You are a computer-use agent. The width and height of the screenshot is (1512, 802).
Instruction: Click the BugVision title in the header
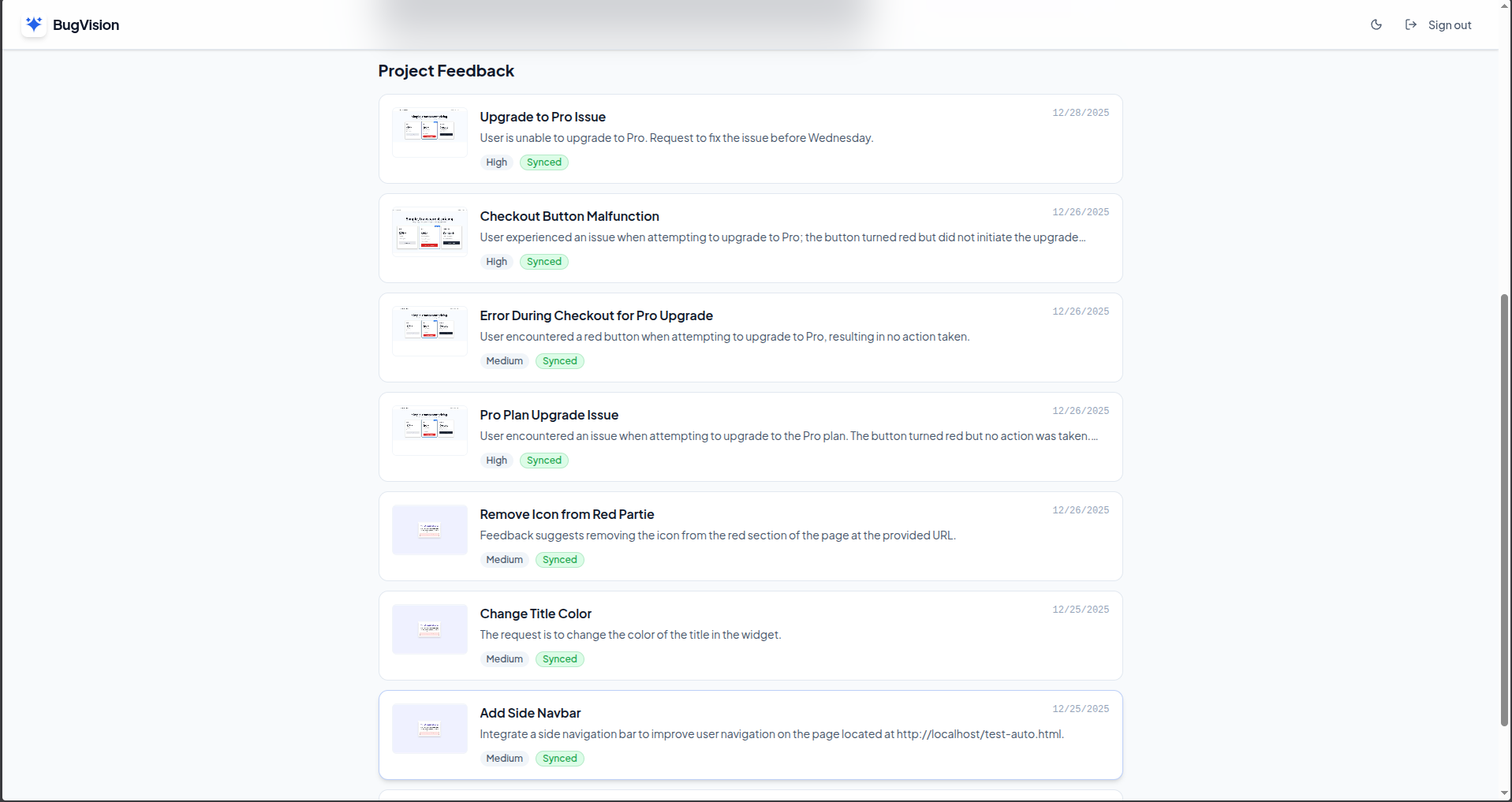[87, 24]
